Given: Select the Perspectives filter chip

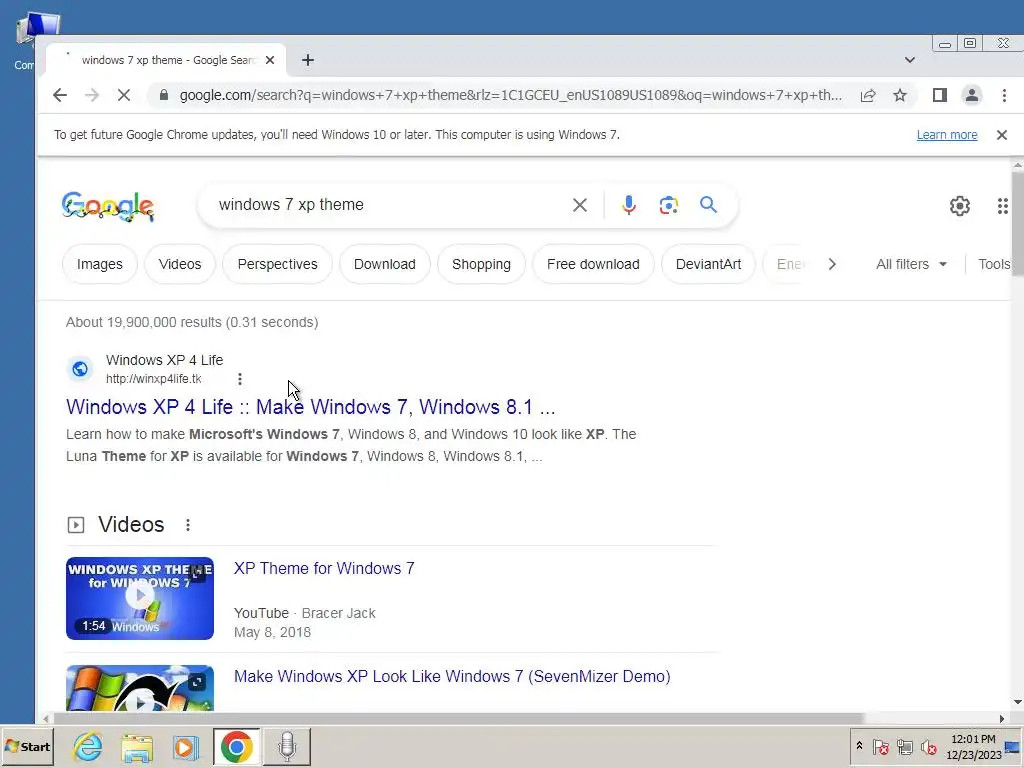Looking at the screenshot, I should 278,264.
